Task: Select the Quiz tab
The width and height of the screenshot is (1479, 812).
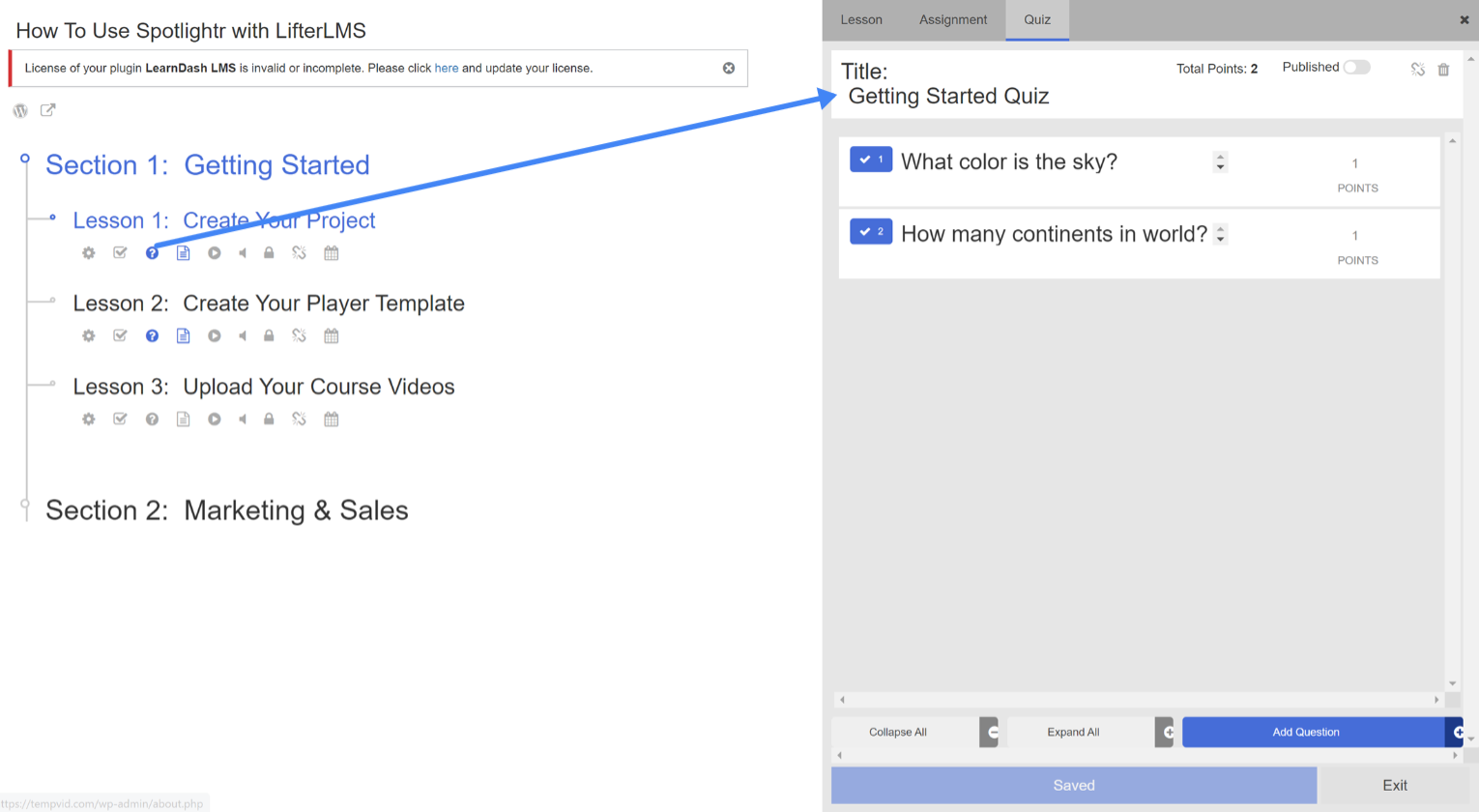Action: (1037, 19)
